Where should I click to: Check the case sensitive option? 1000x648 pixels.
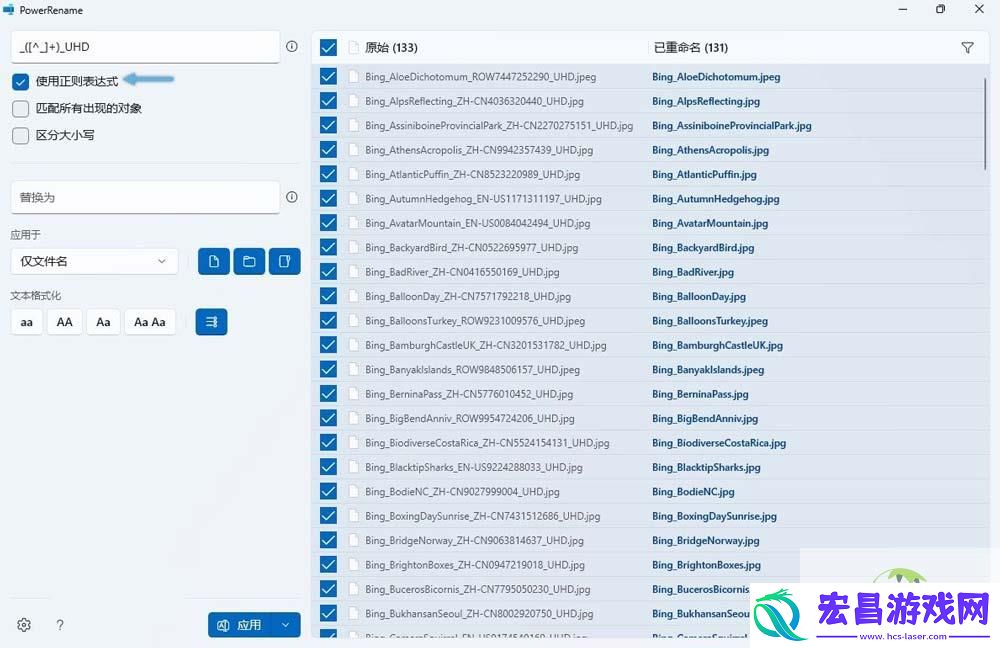20,135
